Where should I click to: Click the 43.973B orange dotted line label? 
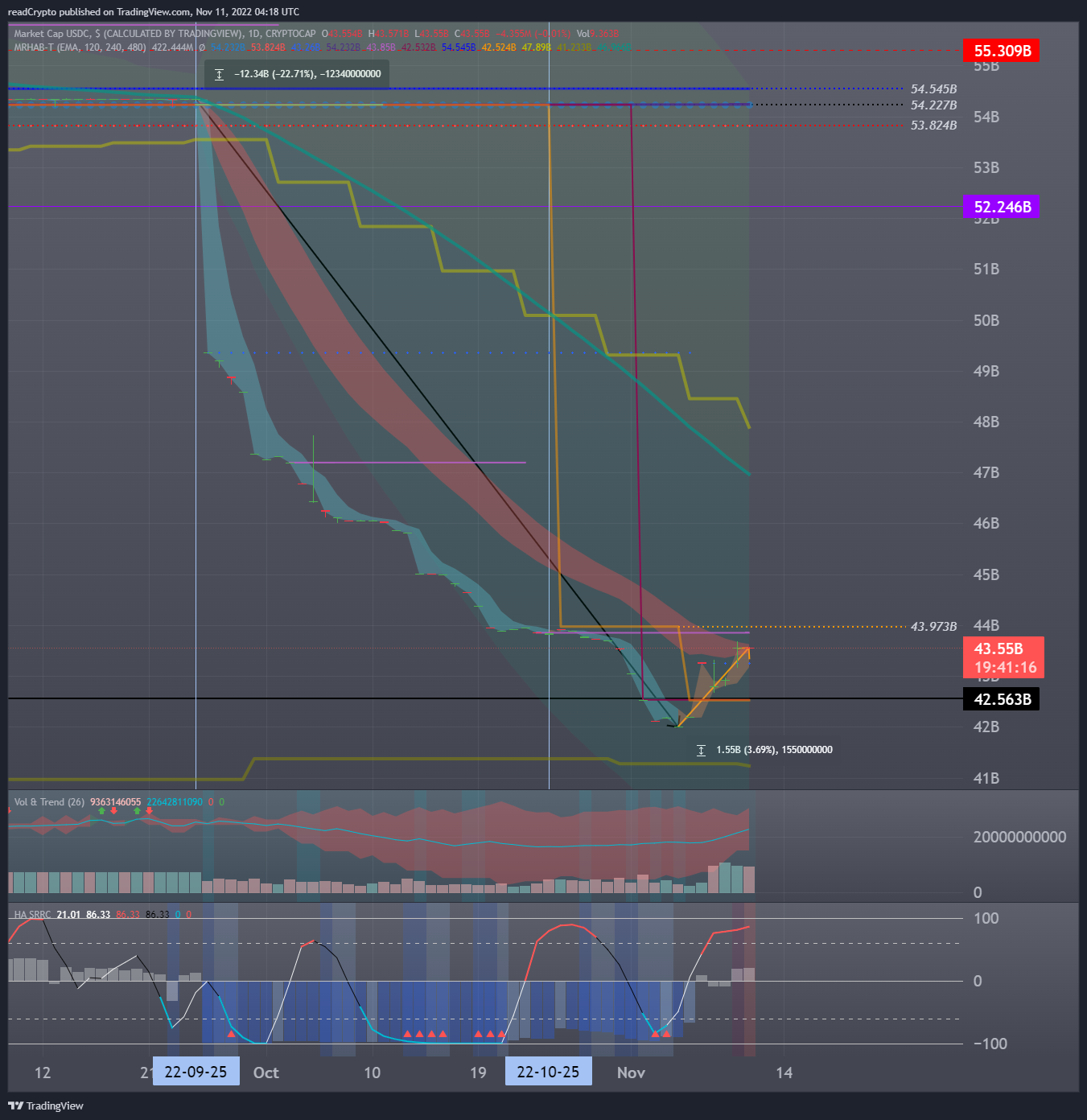click(933, 626)
